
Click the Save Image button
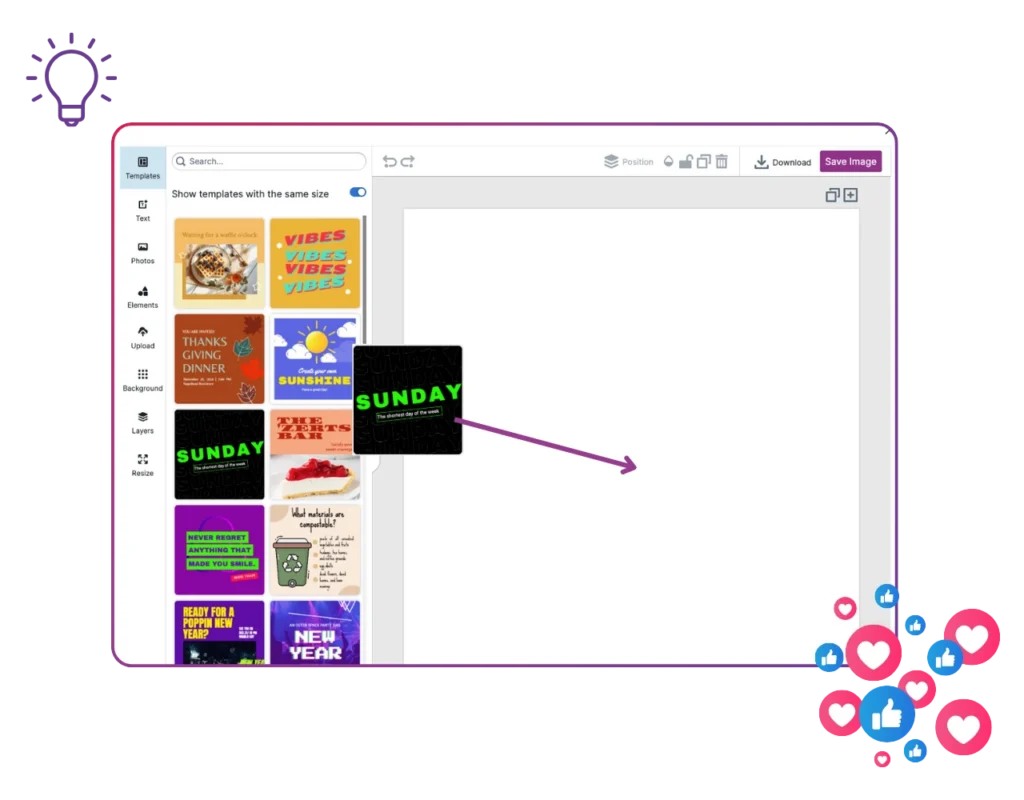850,161
